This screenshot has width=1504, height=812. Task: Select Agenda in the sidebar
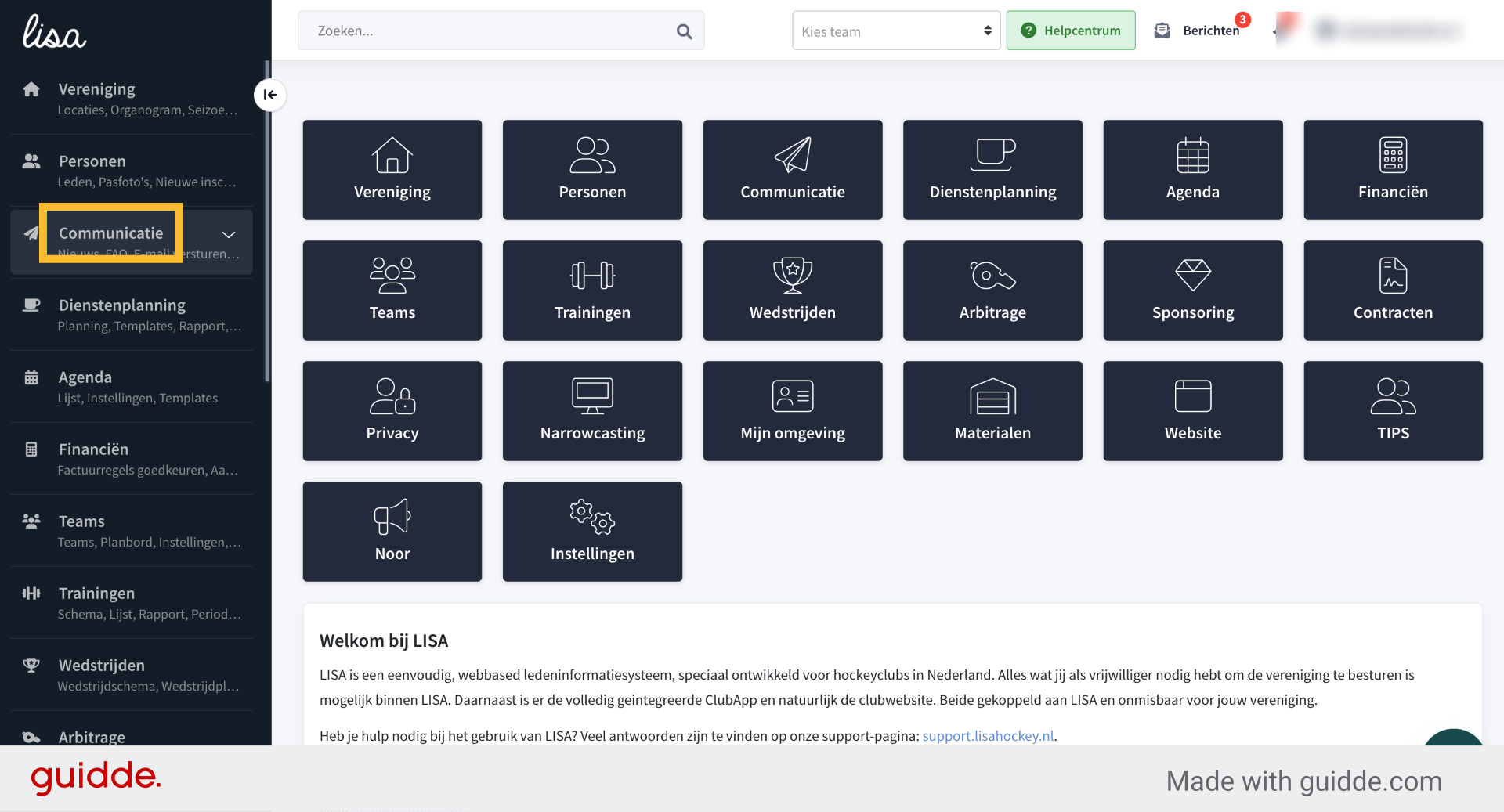click(x=132, y=387)
